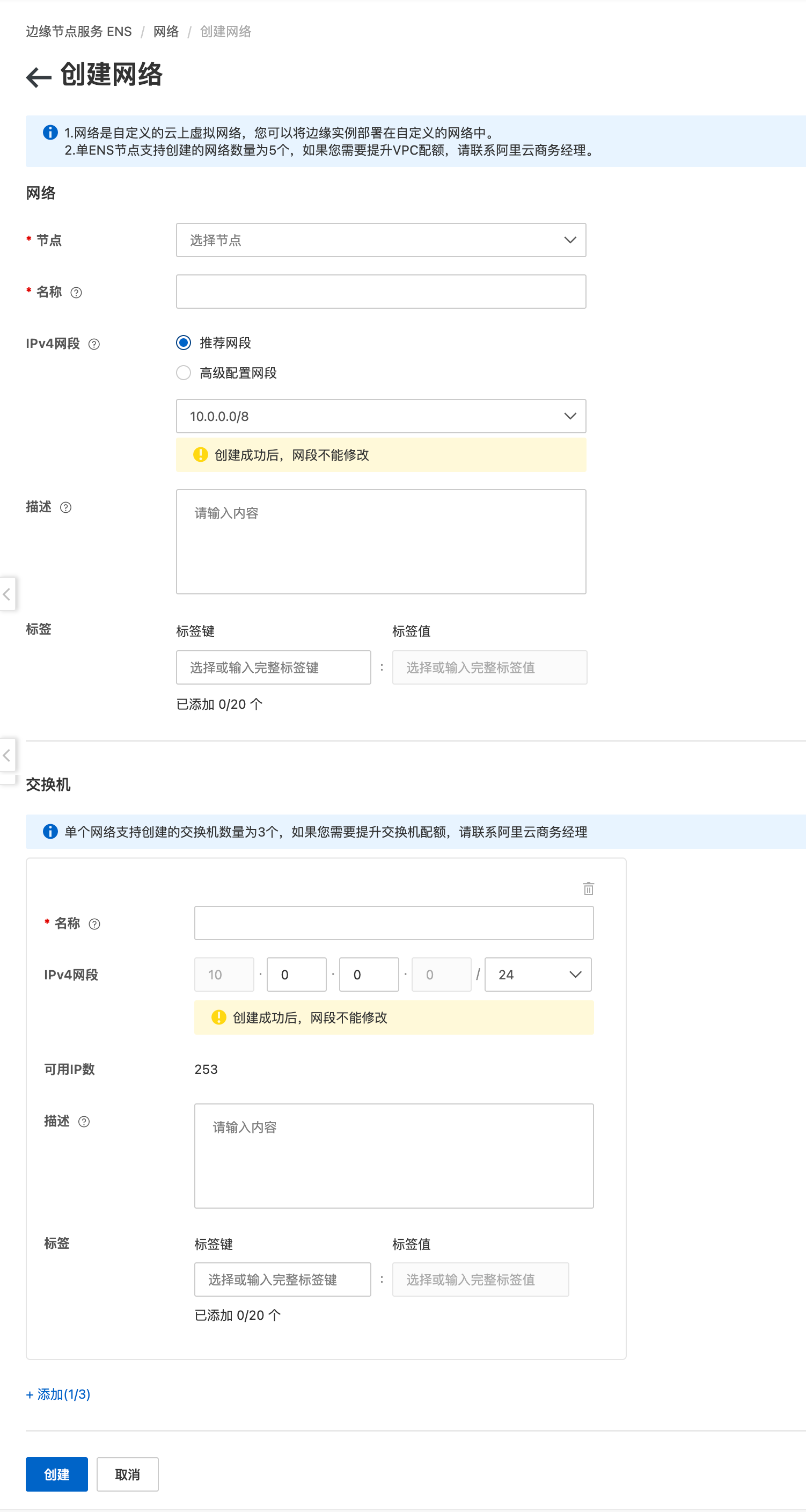This screenshot has width=806, height=1512.
Task: Click second octet field of switch IPv4网段
Action: pos(297,975)
